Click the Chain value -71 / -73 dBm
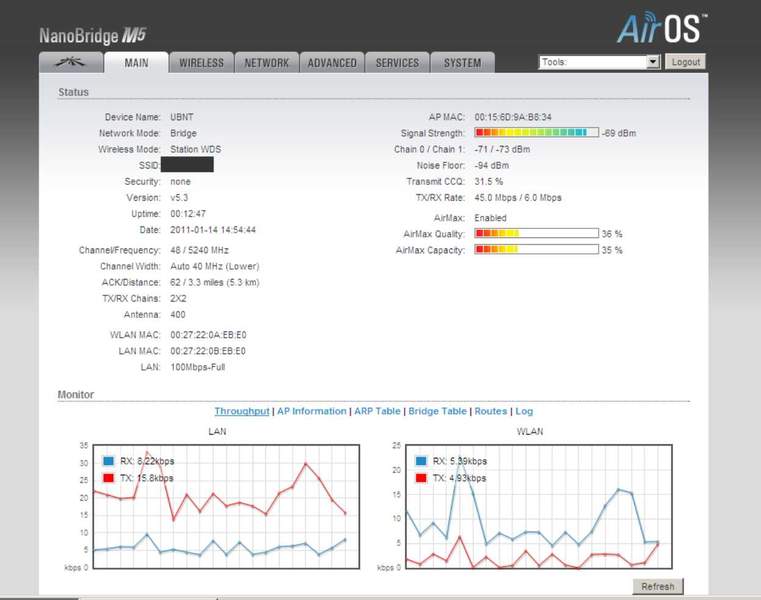The width and height of the screenshot is (761, 600). coord(502,149)
